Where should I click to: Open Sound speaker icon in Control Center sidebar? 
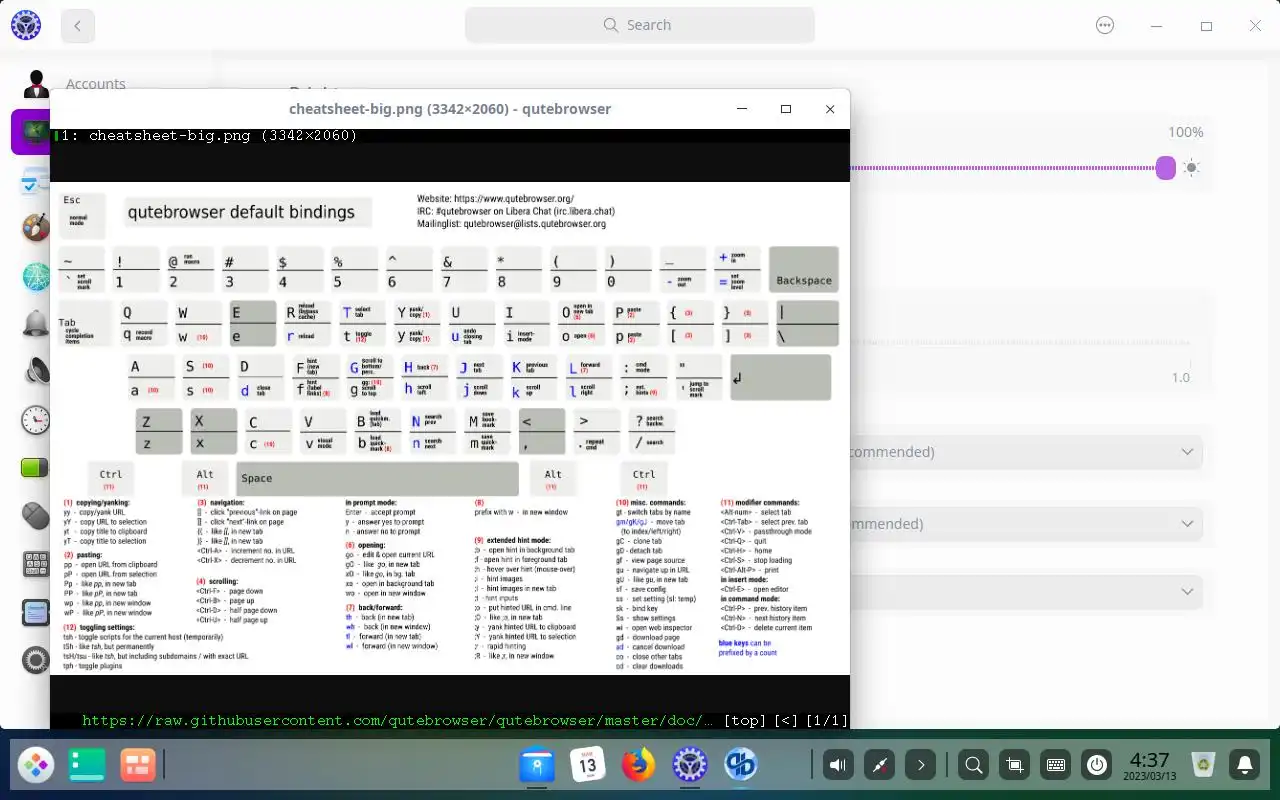[35, 371]
